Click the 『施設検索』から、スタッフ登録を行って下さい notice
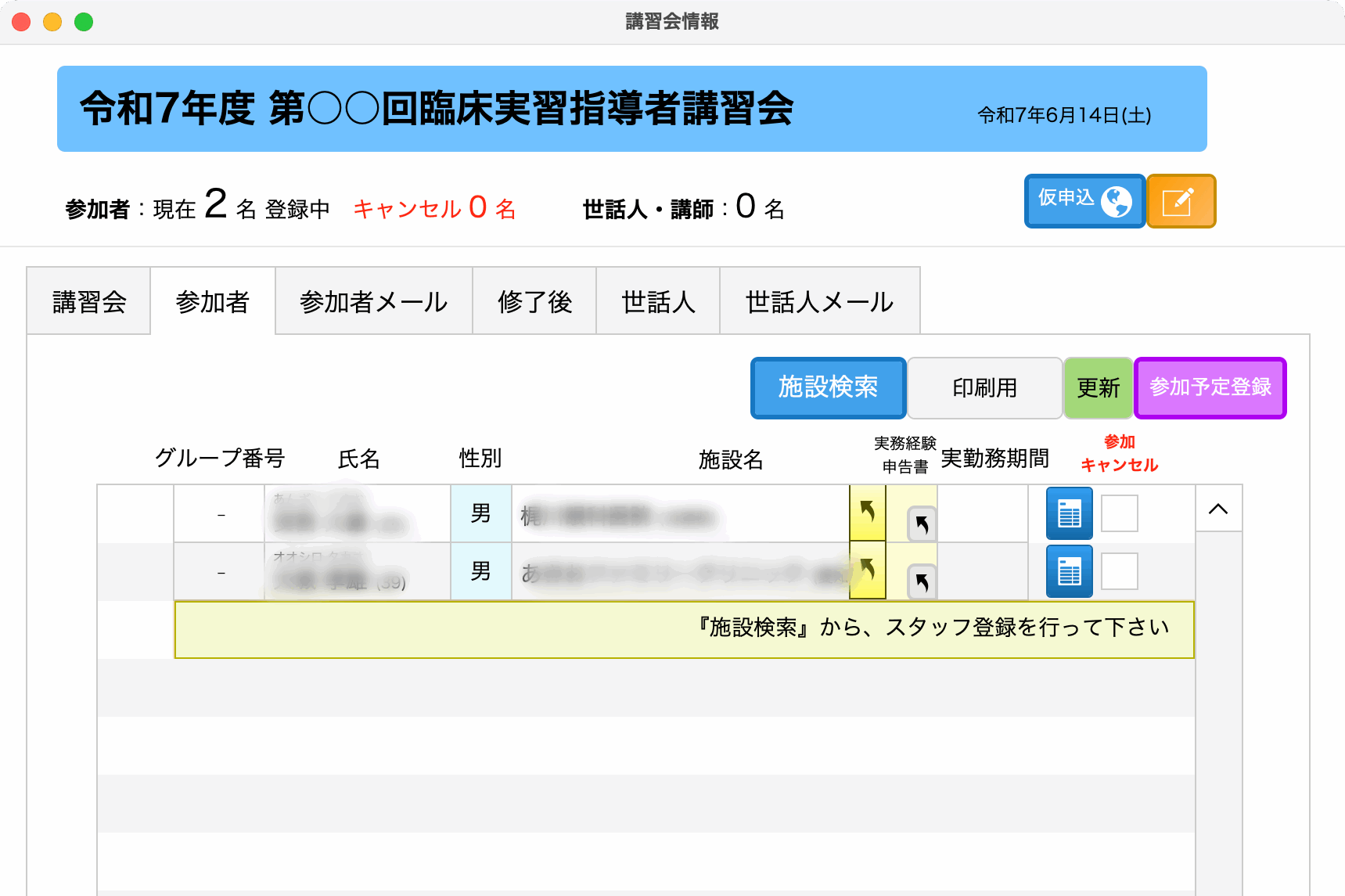Viewport: 1345px width, 896px height. pyautogui.click(x=684, y=629)
